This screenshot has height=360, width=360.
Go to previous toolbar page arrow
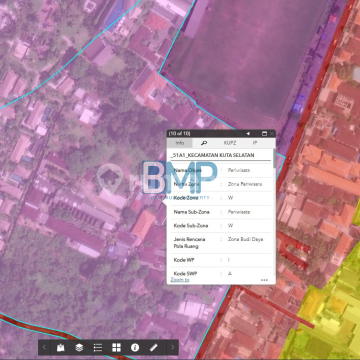44,348
